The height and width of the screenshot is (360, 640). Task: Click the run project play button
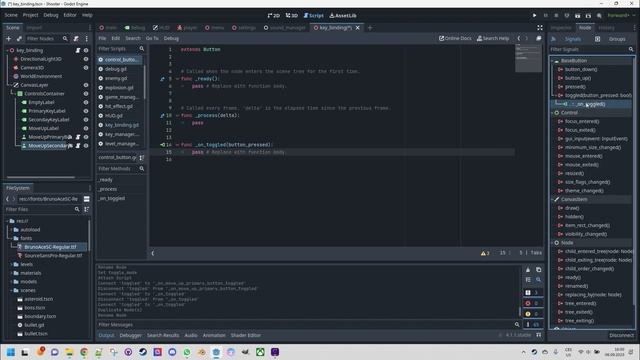[x=534, y=16]
